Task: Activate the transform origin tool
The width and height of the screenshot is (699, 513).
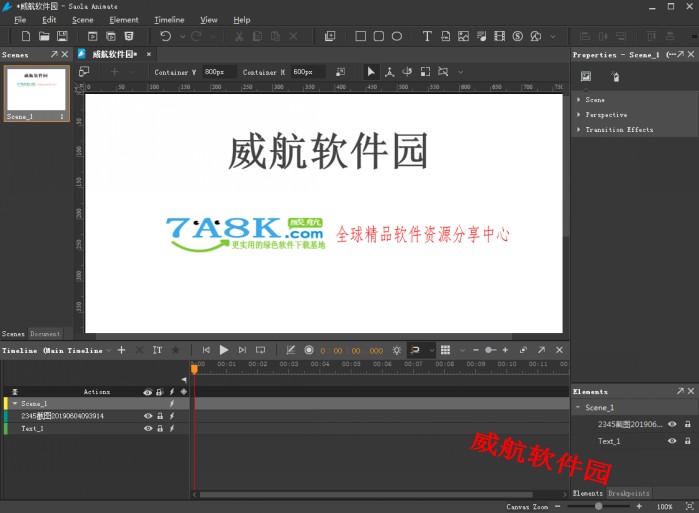Action: pos(389,72)
